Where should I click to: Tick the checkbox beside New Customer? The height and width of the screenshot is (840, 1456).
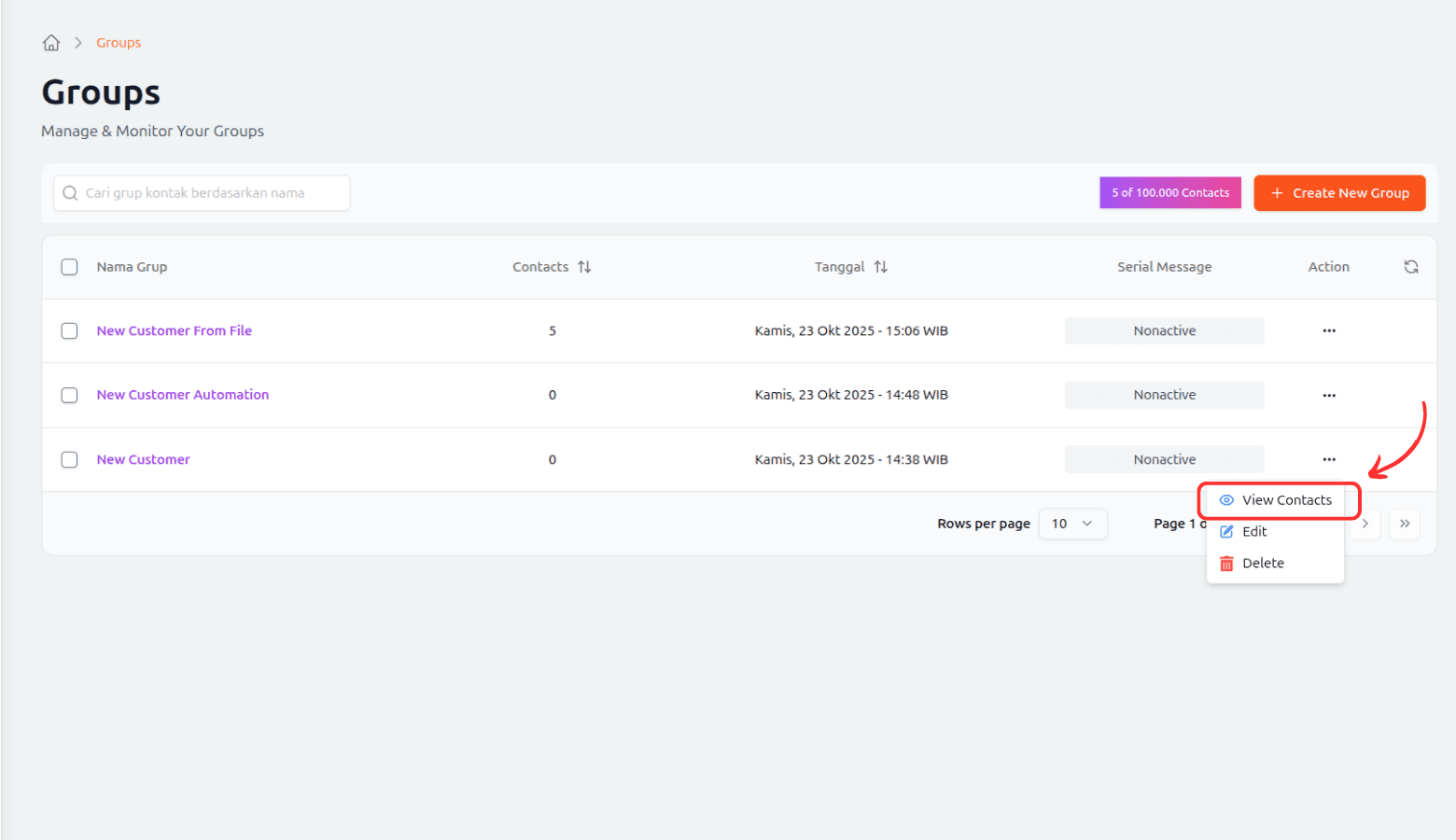pos(69,460)
